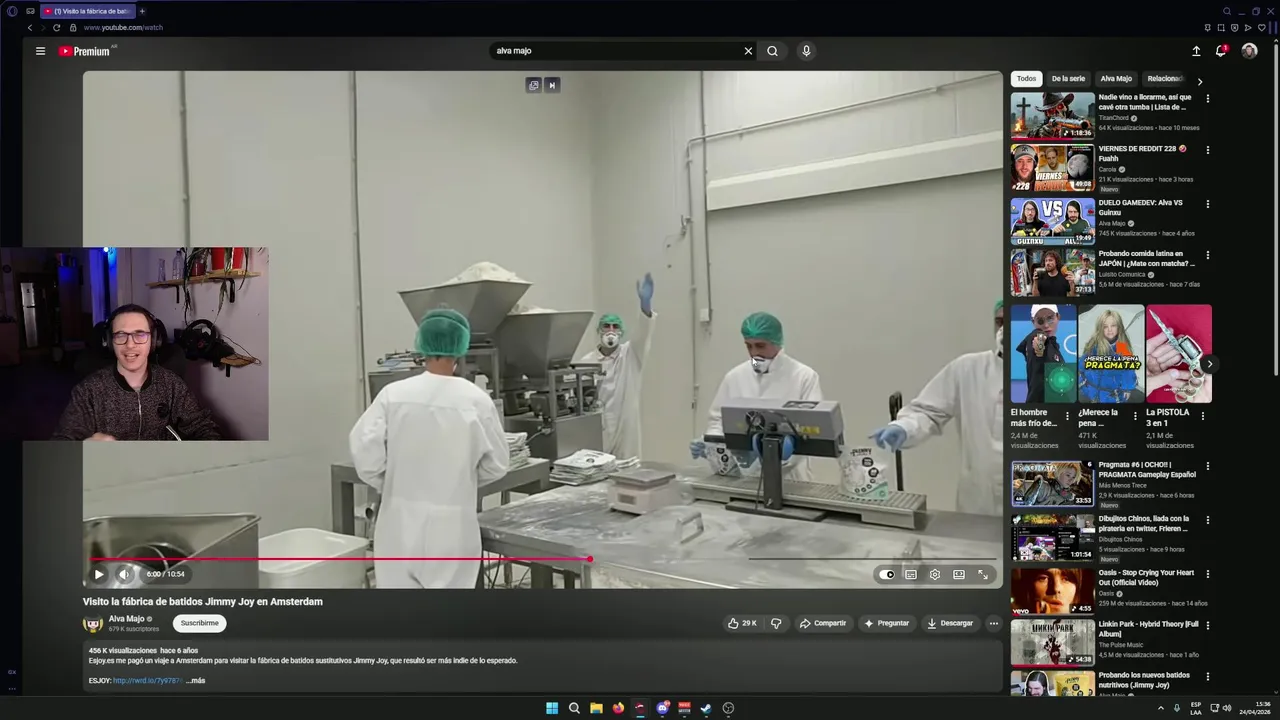Image resolution: width=1280 pixels, height=720 pixels.
Task: Open File Explorer from taskbar
Action: pos(596,708)
